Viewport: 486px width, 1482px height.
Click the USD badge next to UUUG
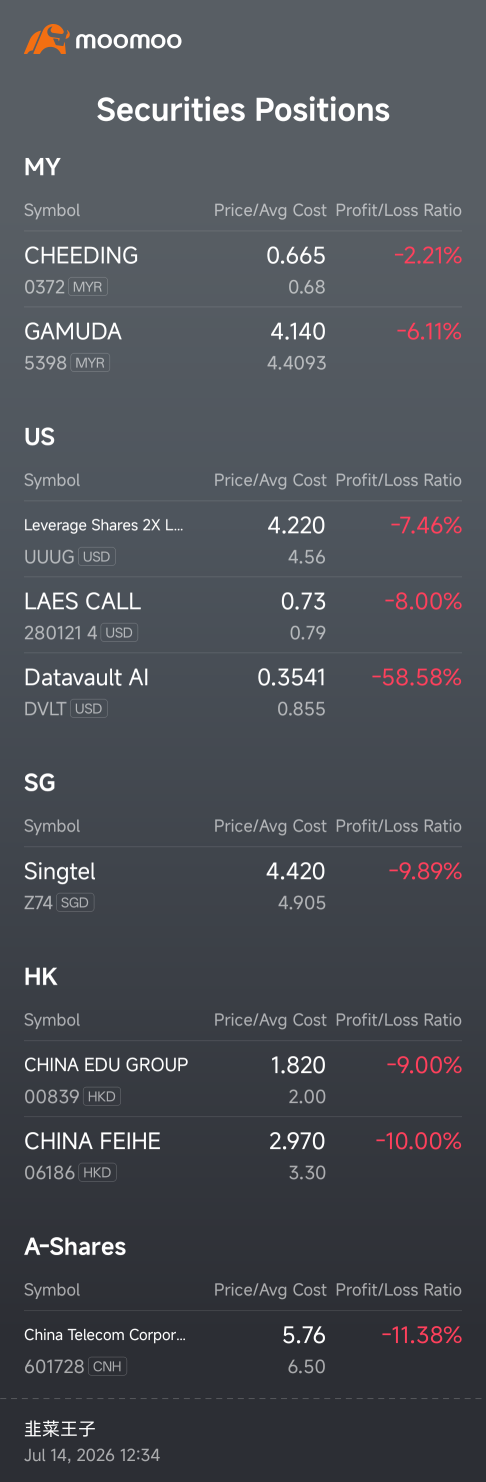97,557
